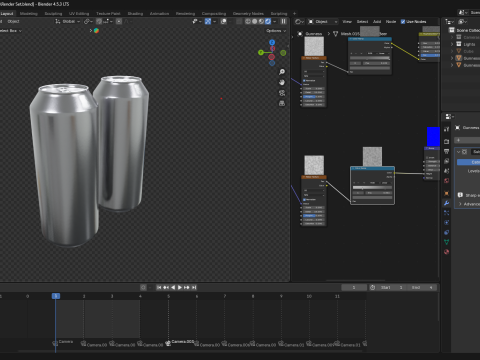
Task: Click the show overlays icon
Action: 224,21
